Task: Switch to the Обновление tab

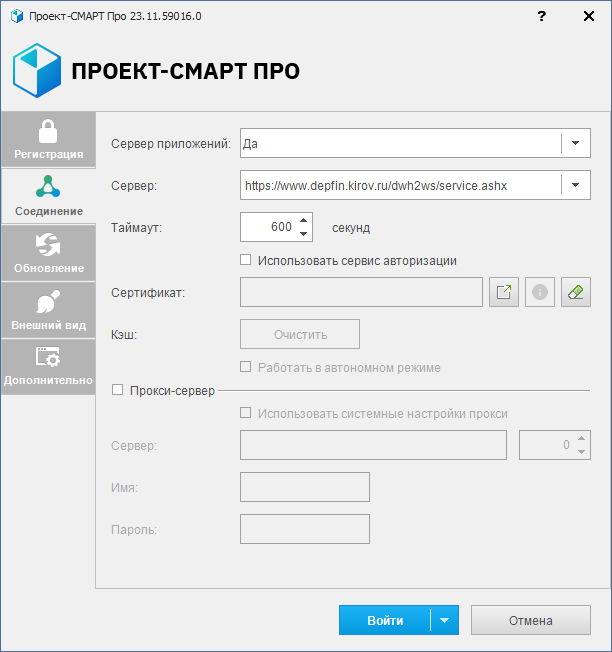Action: [48, 253]
